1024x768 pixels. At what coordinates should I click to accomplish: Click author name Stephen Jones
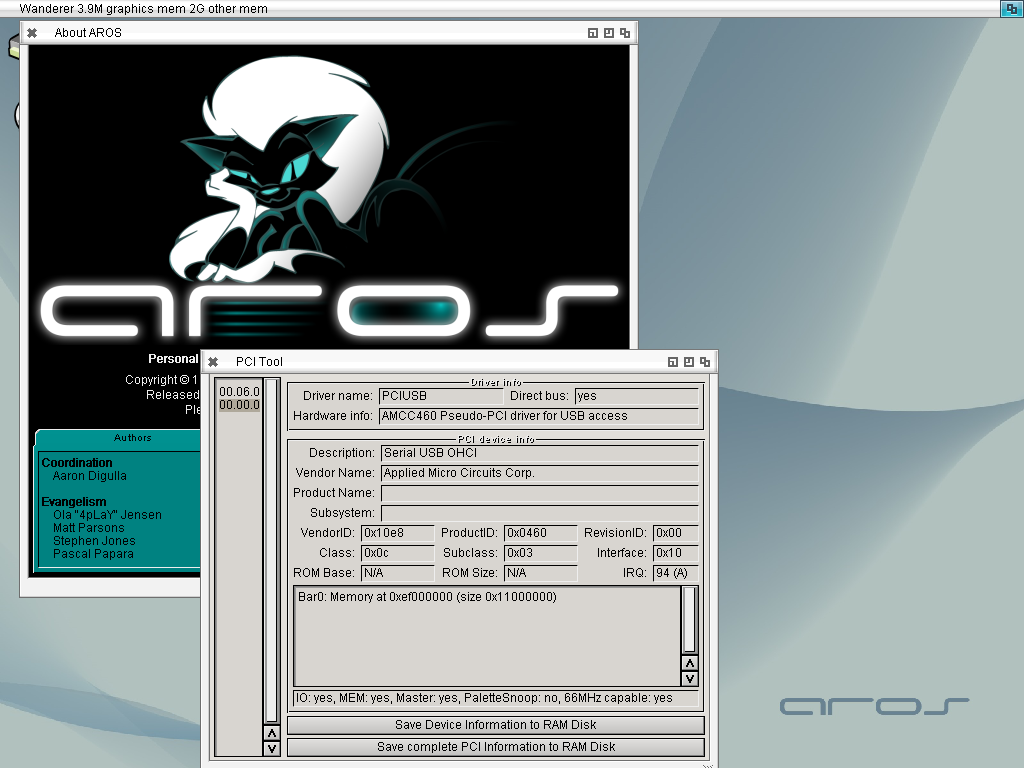click(x=94, y=541)
